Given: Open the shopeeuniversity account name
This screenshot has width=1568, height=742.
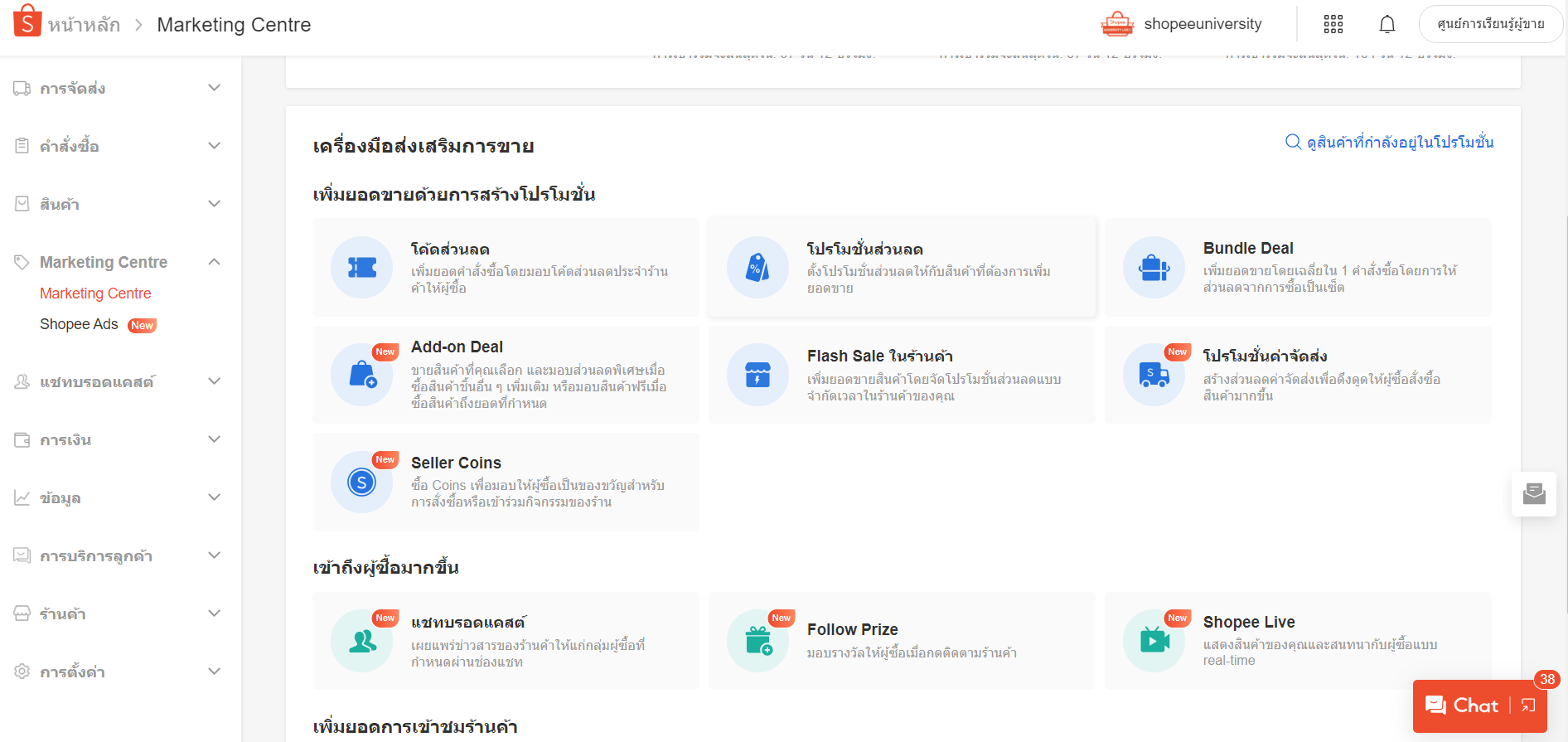Looking at the screenshot, I should 1203,24.
